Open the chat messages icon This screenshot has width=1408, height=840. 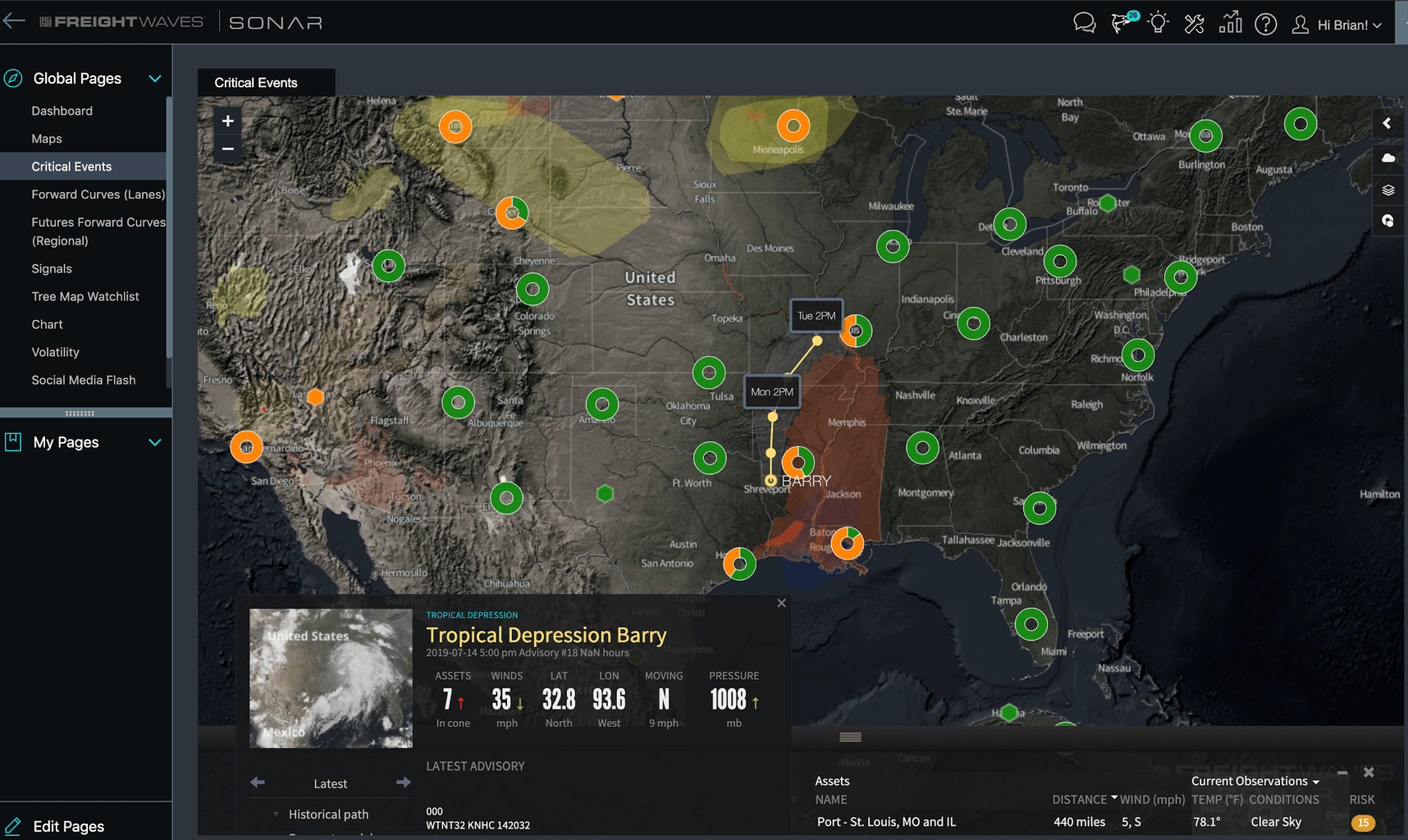click(1084, 23)
